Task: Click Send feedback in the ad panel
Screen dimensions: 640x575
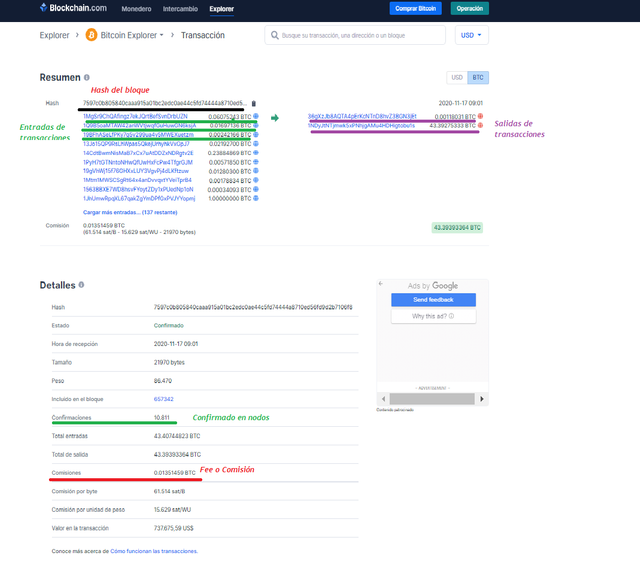Action: point(433,300)
